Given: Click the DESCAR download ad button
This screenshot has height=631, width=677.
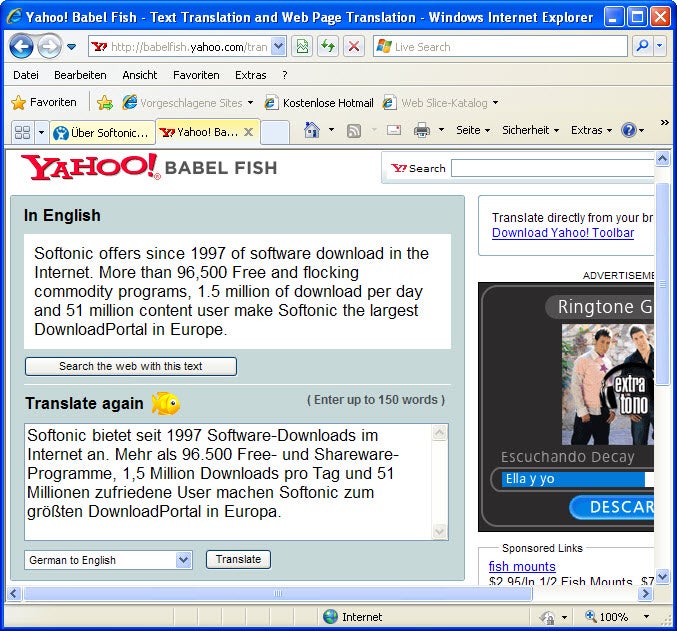Looking at the screenshot, I should pos(612,507).
